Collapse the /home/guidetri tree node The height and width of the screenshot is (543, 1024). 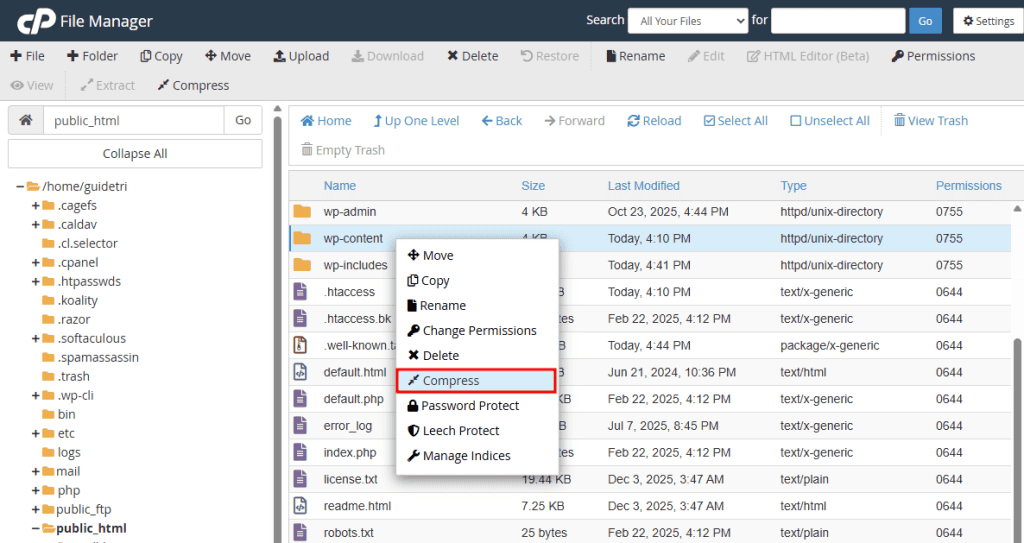(19, 186)
